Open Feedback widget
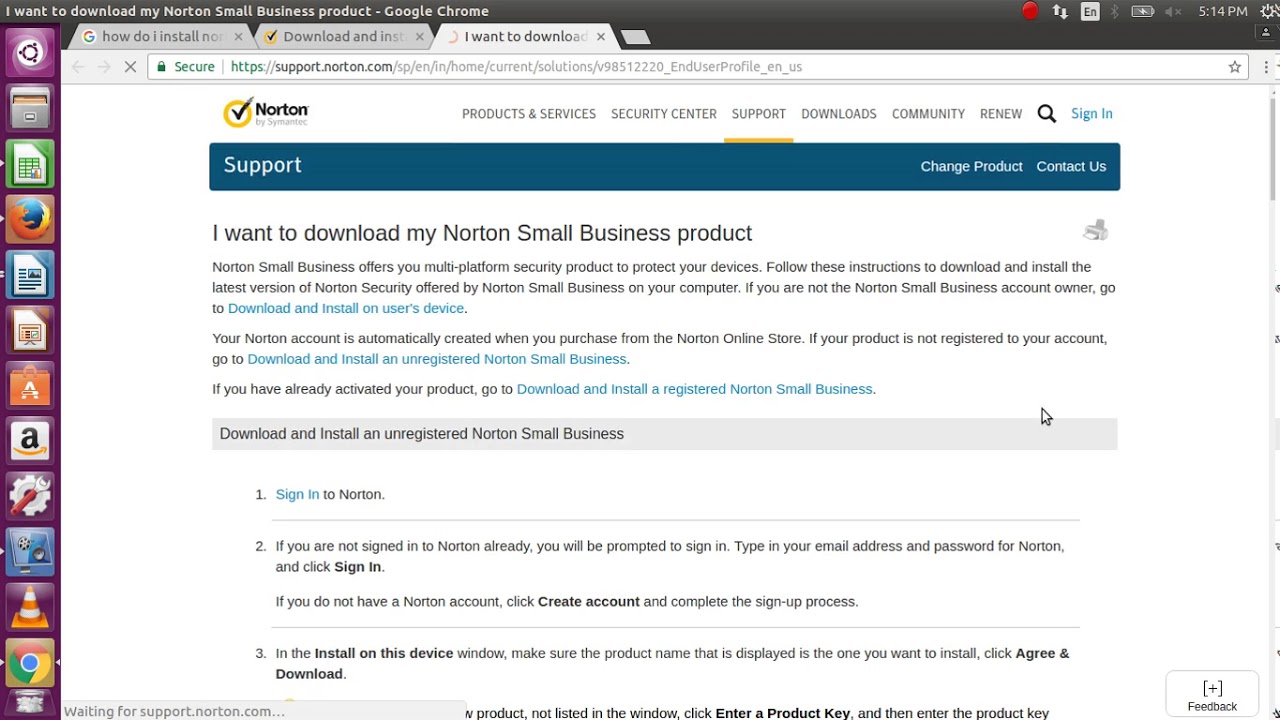 (x=1212, y=695)
